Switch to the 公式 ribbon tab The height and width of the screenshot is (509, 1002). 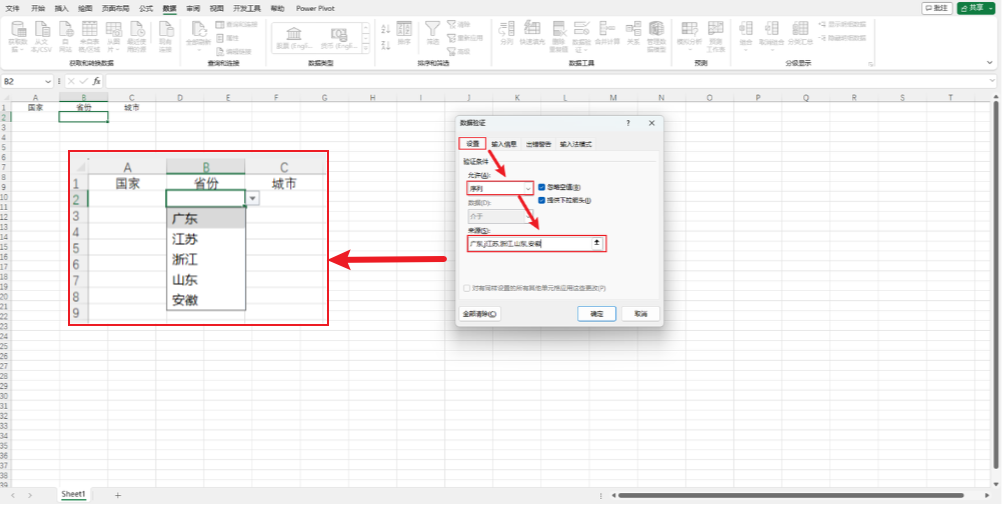(x=146, y=8)
